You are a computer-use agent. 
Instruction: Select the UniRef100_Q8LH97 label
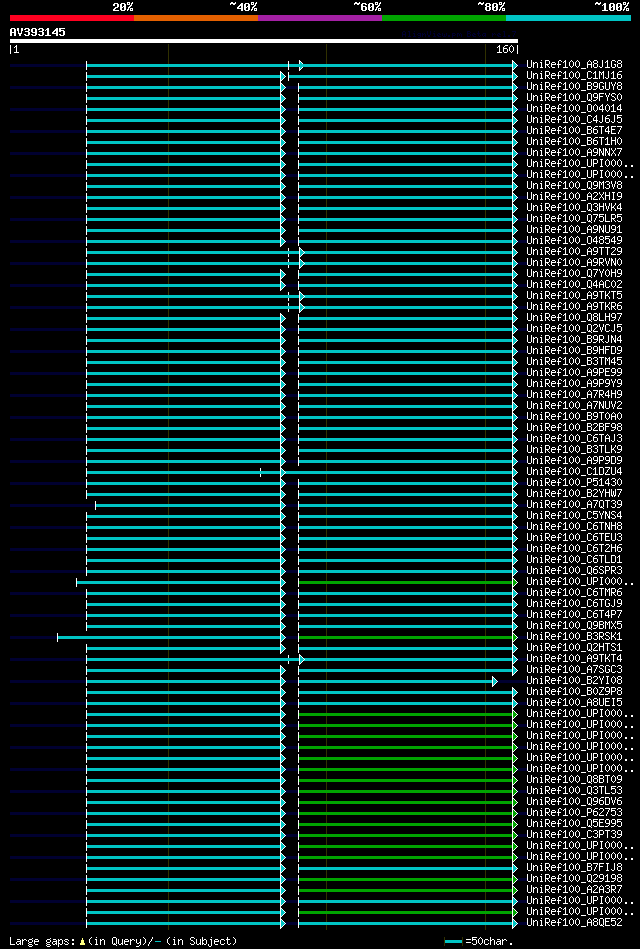(574, 318)
